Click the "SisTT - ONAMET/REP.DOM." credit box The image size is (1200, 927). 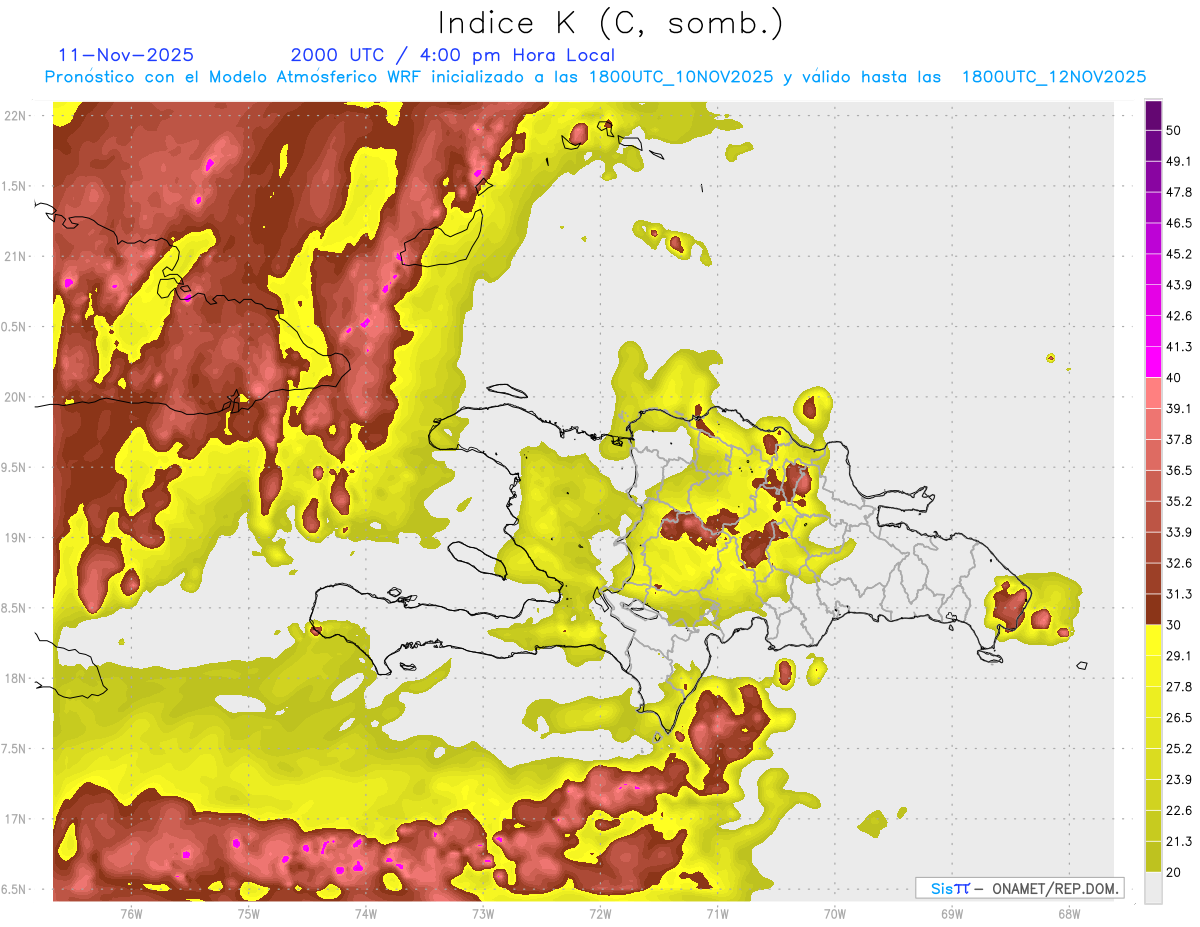click(x=1019, y=888)
